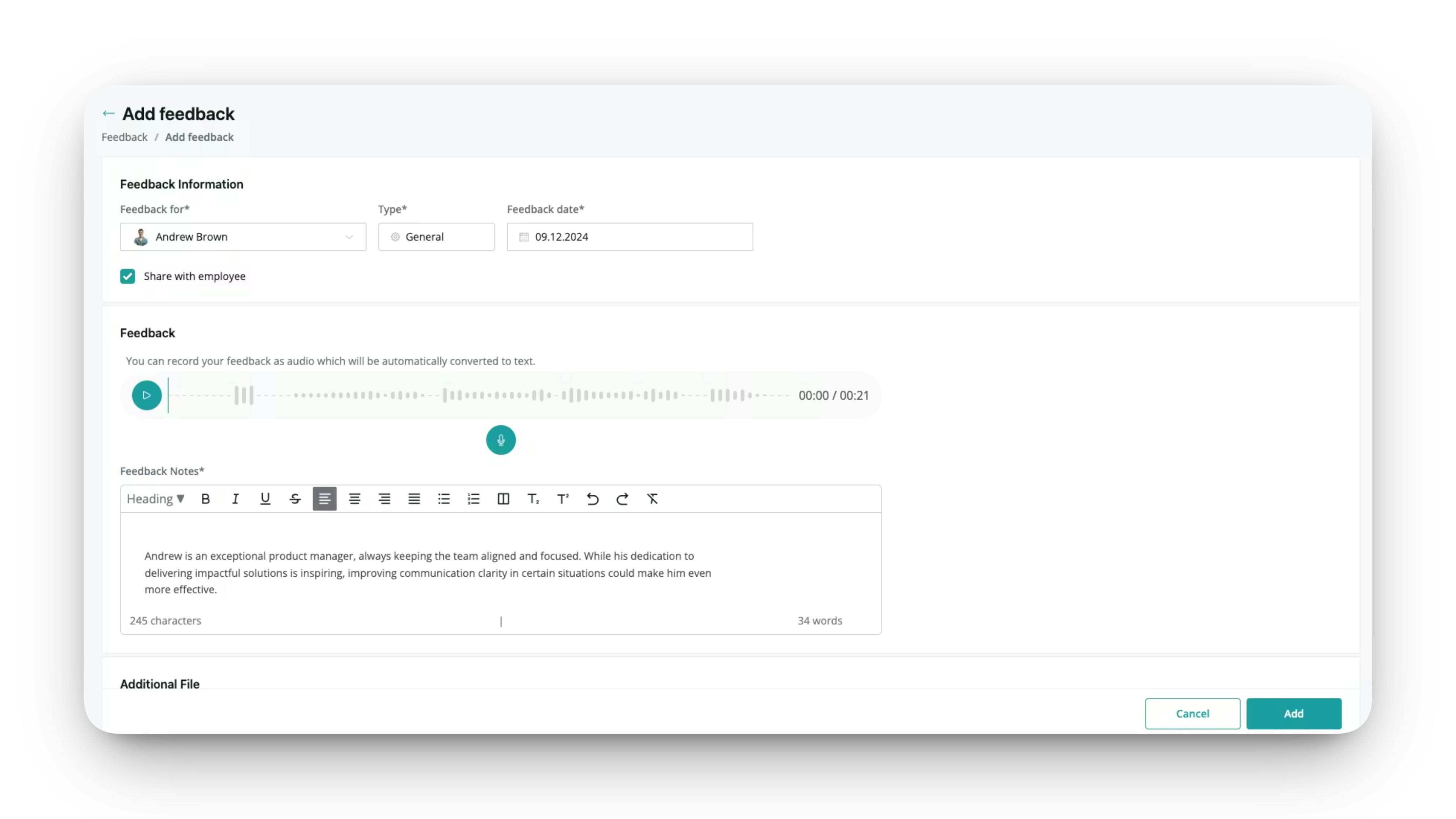Image resolution: width=1456 pixels, height=819 pixels.
Task: Open the Feedback for employee dropdown
Action: (x=243, y=237)
